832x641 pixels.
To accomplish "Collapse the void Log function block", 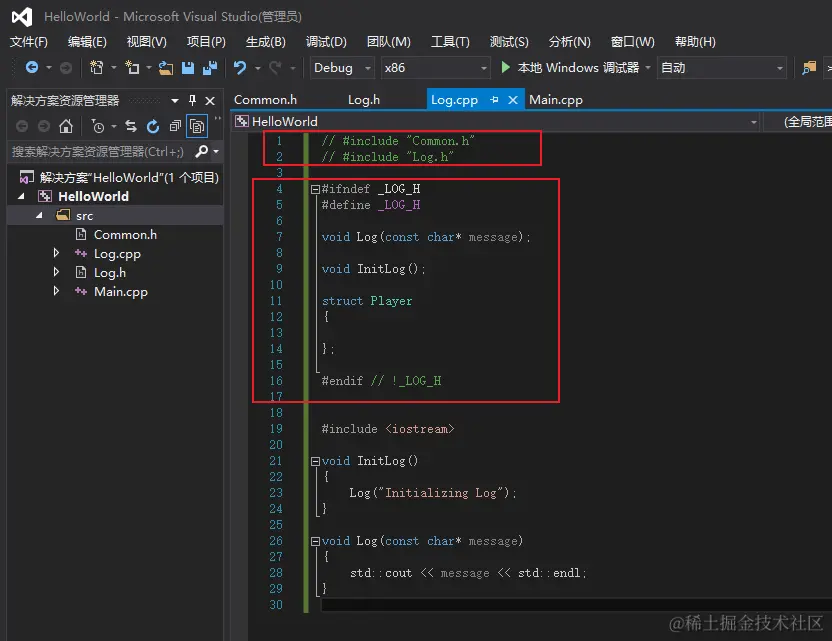I will coord(315,541).
